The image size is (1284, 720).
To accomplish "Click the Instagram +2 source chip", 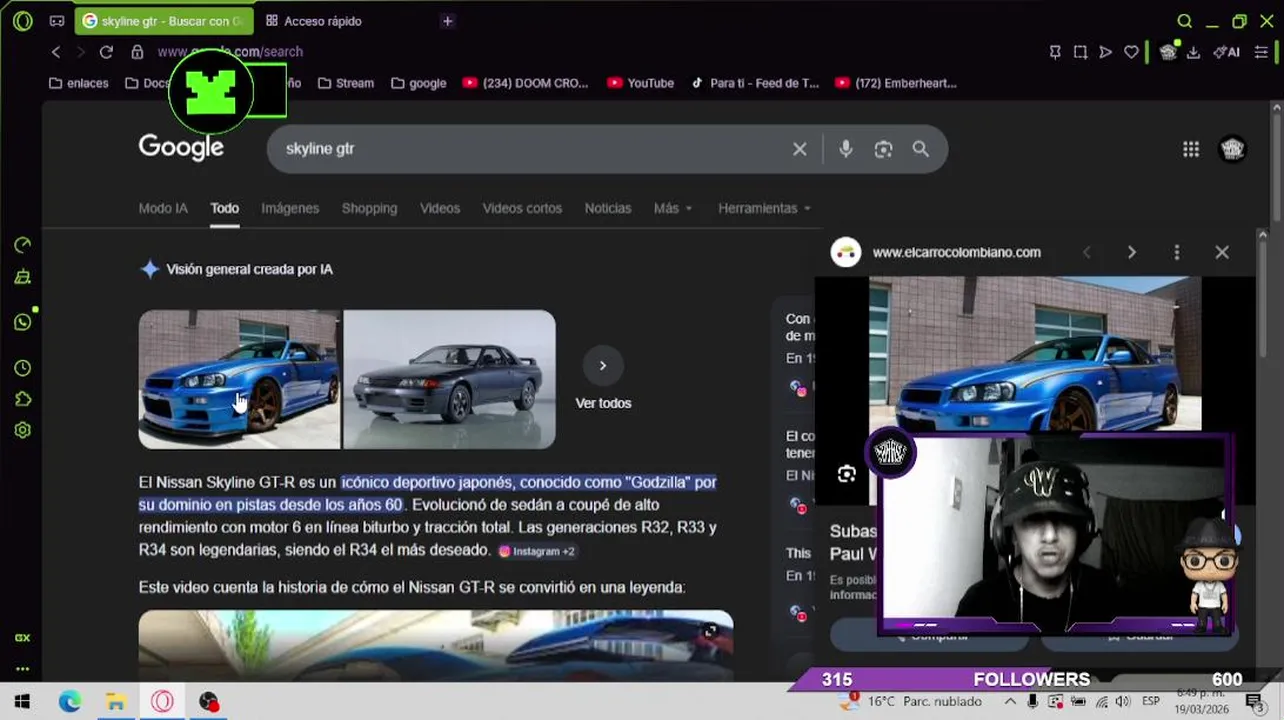I will click(537, 551).
